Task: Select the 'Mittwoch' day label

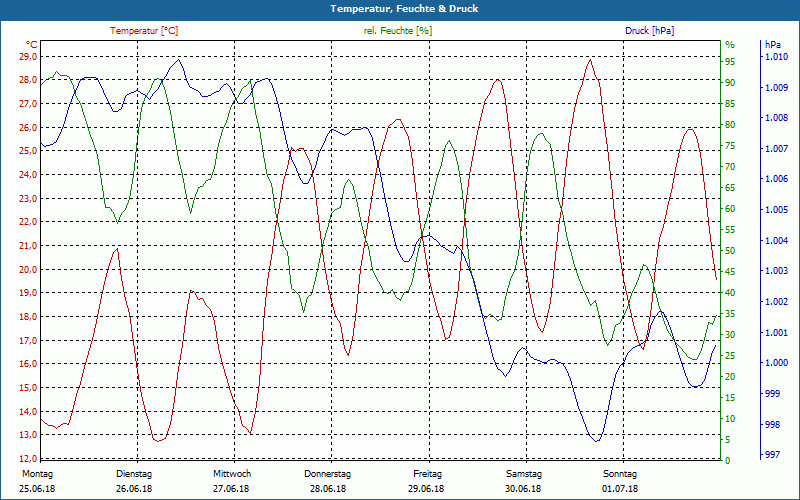Action: point(232,474)
